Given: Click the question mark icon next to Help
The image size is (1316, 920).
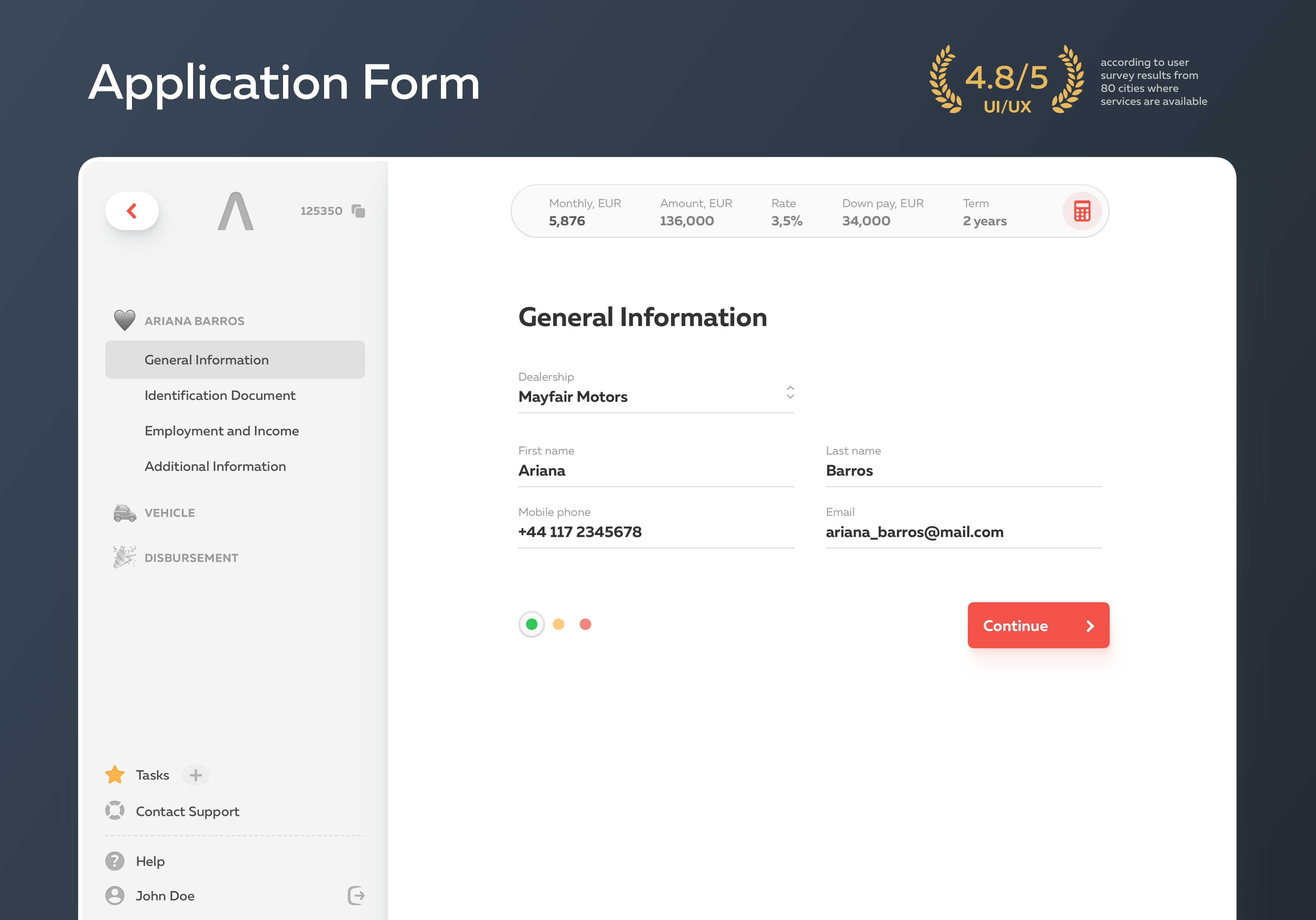Looking at the screenshot, I should [x=114, y=860].
